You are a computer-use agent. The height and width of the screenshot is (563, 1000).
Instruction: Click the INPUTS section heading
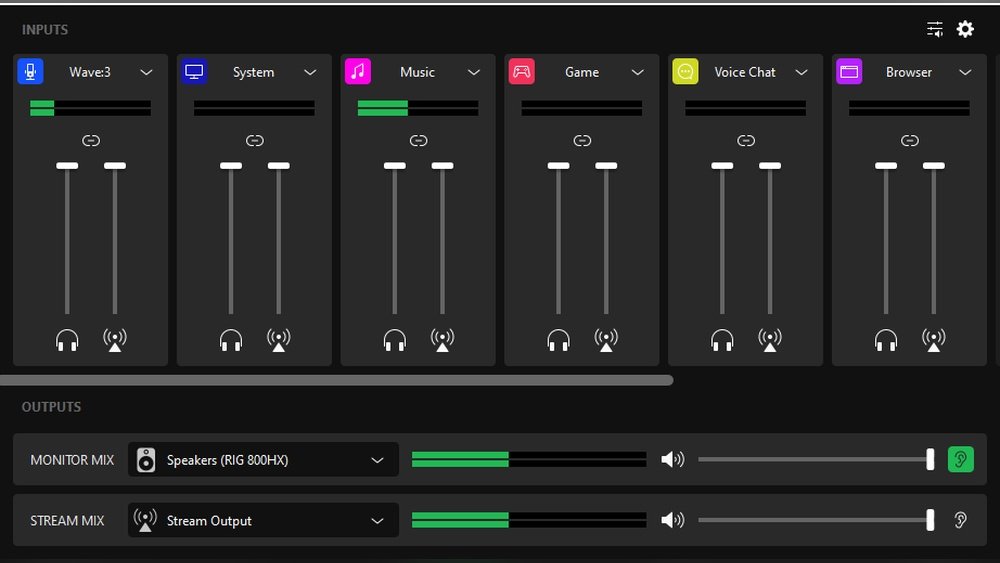point(45,29)
